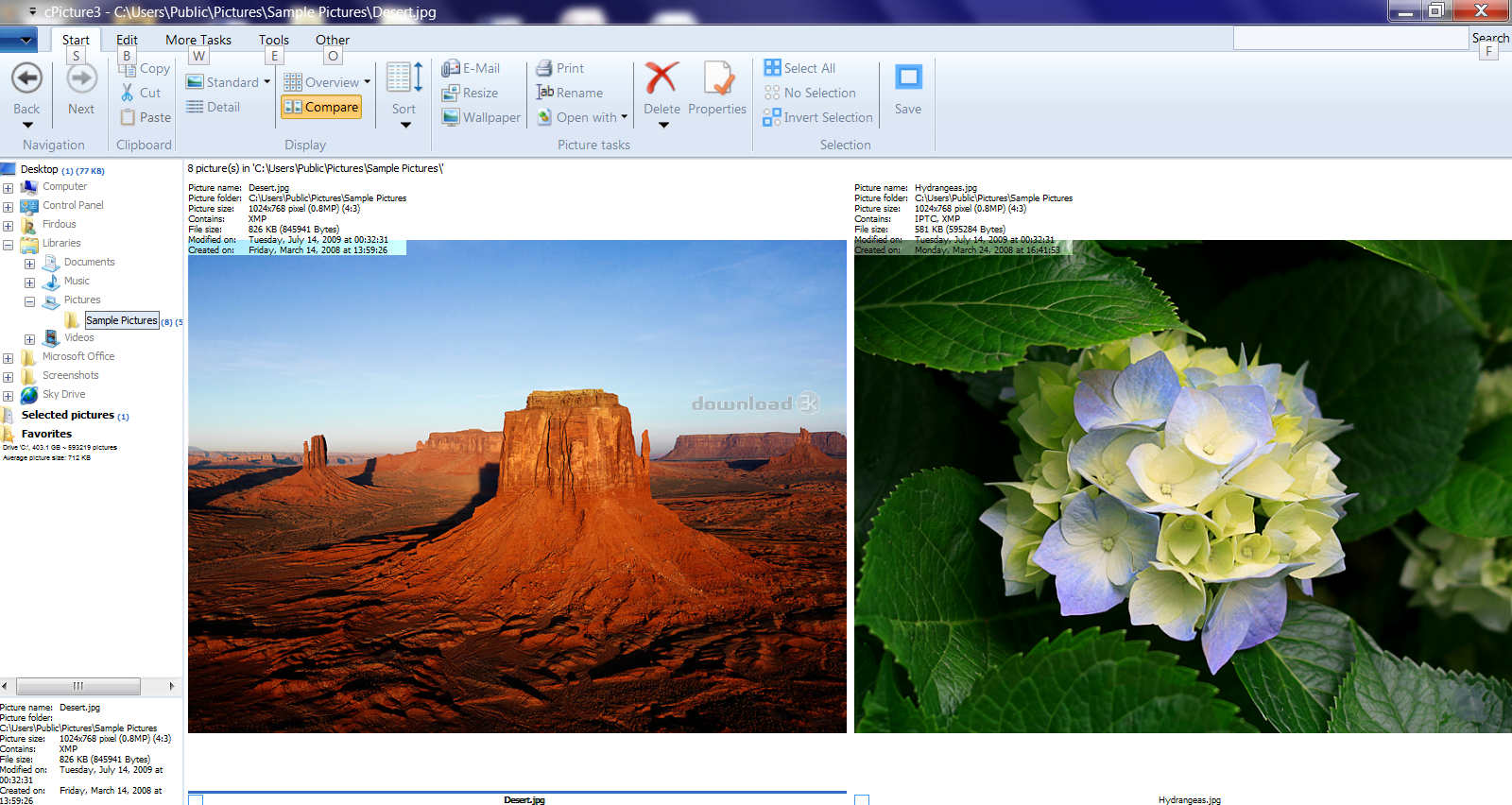Switch to the Other tab
1512x805 pixels.
[333, 40]
